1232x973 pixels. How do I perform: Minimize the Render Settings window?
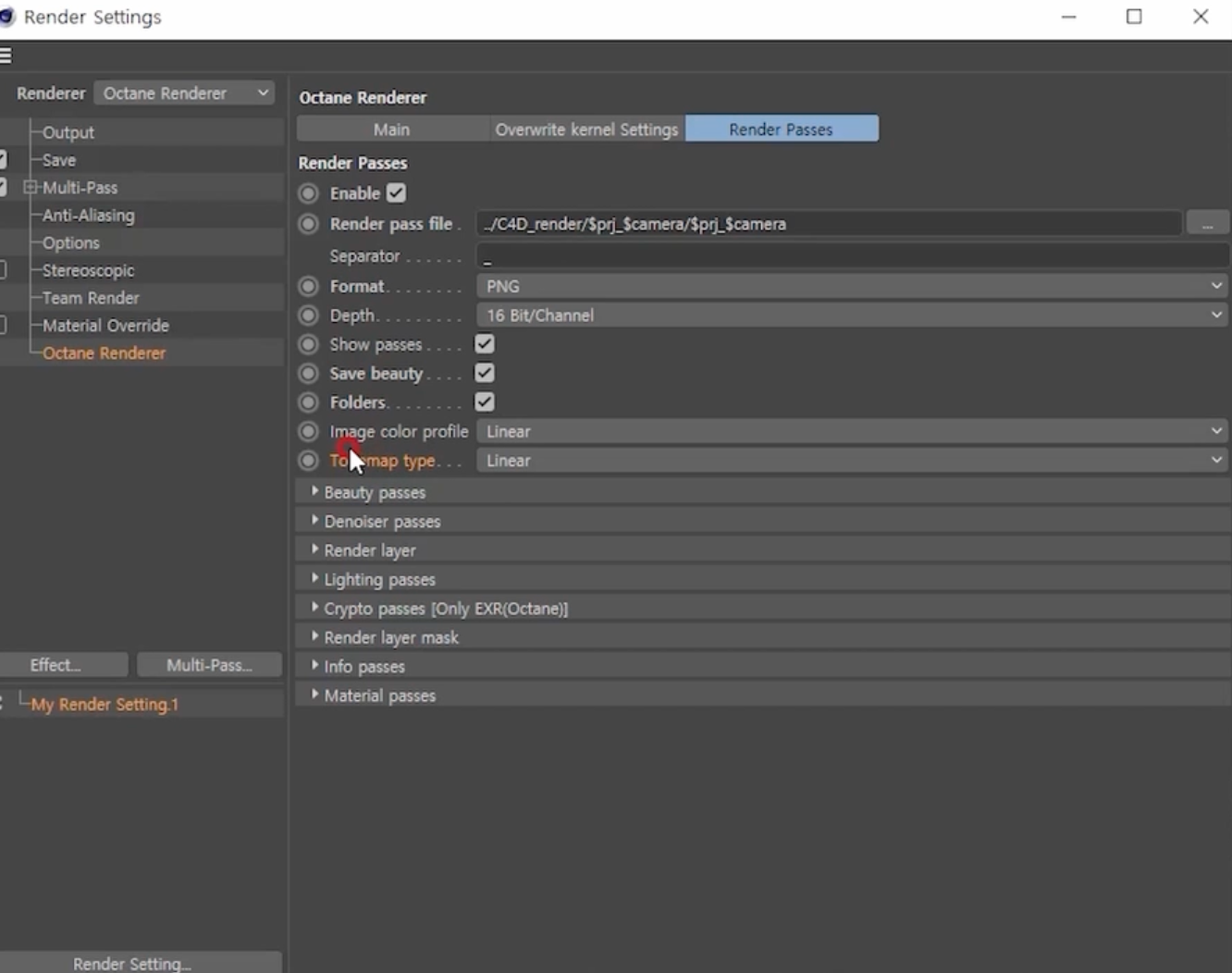(1069, 17)
